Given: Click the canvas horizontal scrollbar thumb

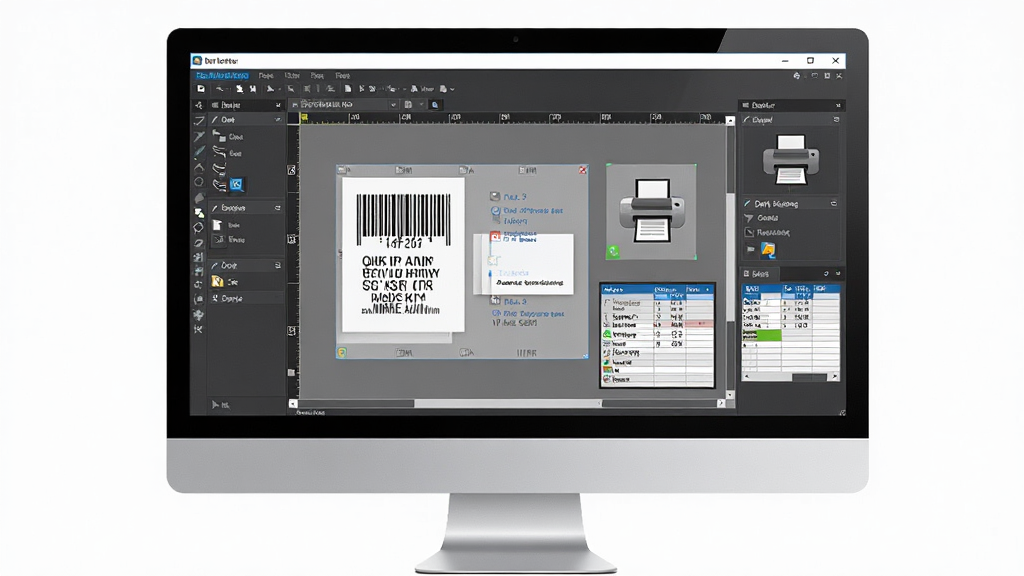Looking at the screenshot, I should (x=507, y=404).
